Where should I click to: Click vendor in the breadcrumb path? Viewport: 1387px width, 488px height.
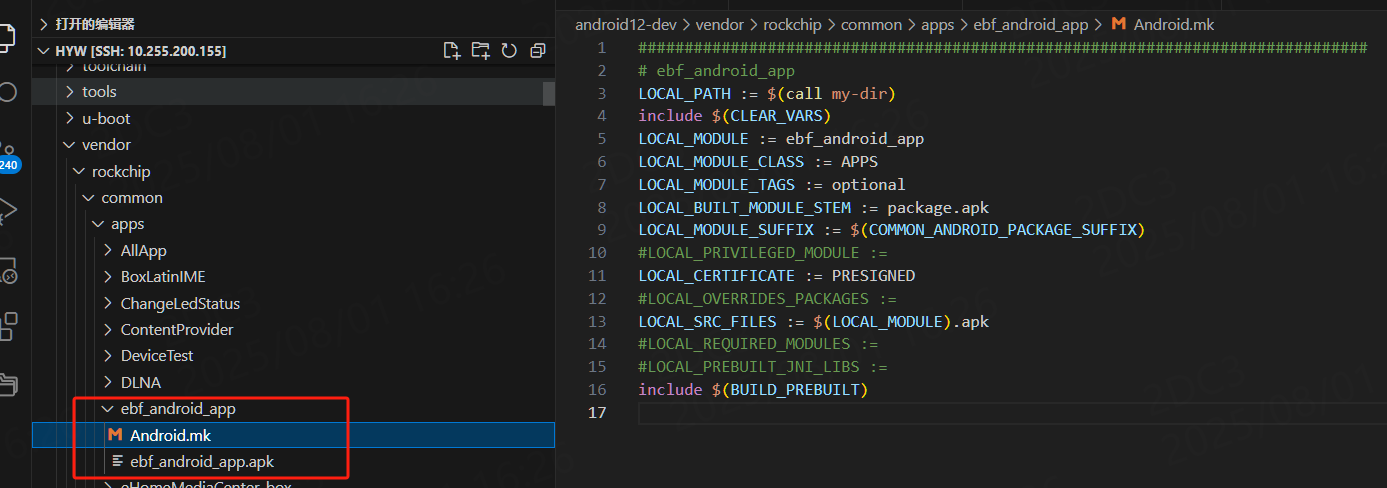718,24
